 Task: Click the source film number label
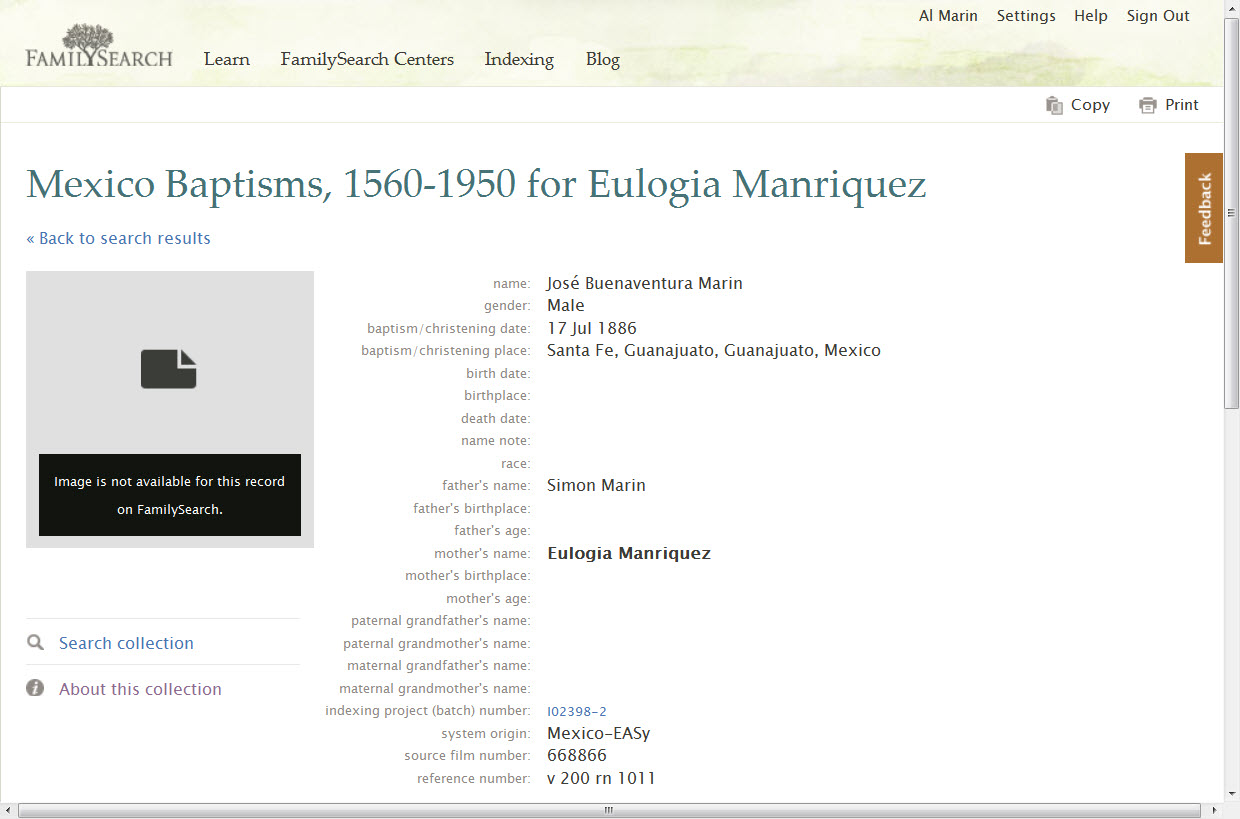point(467,756)
